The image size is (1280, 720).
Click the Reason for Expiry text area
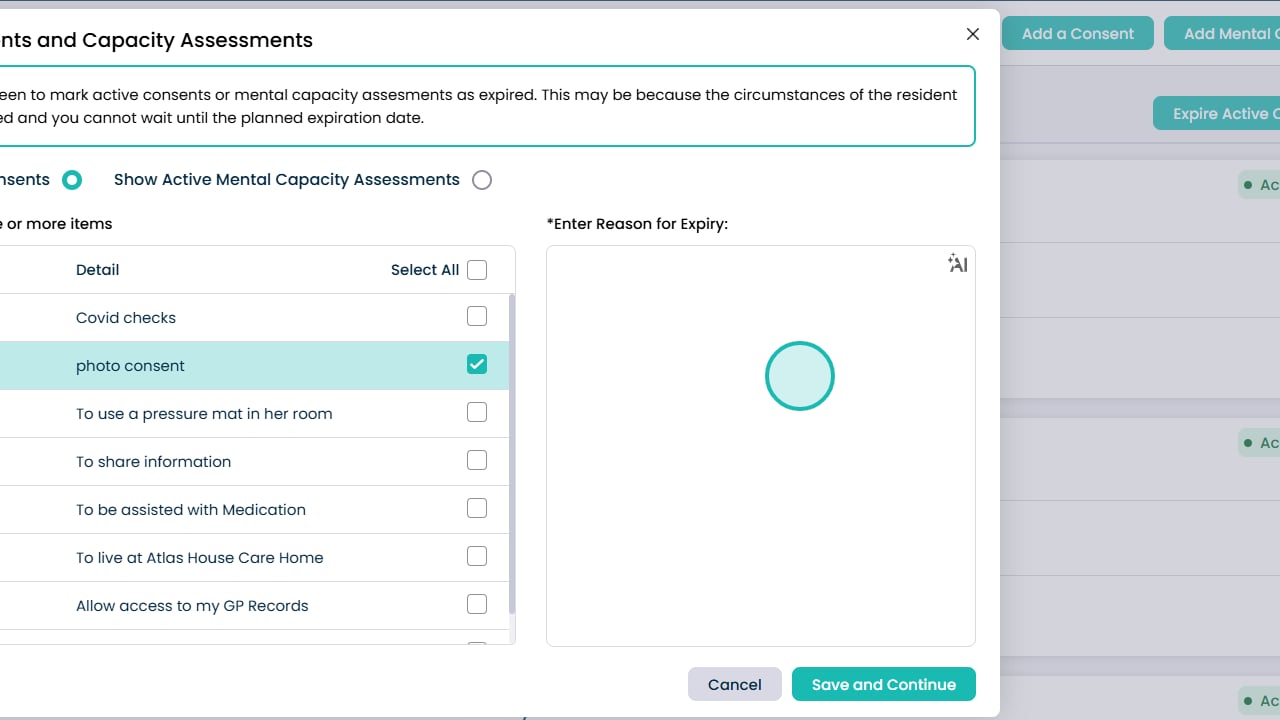point(760,500)
